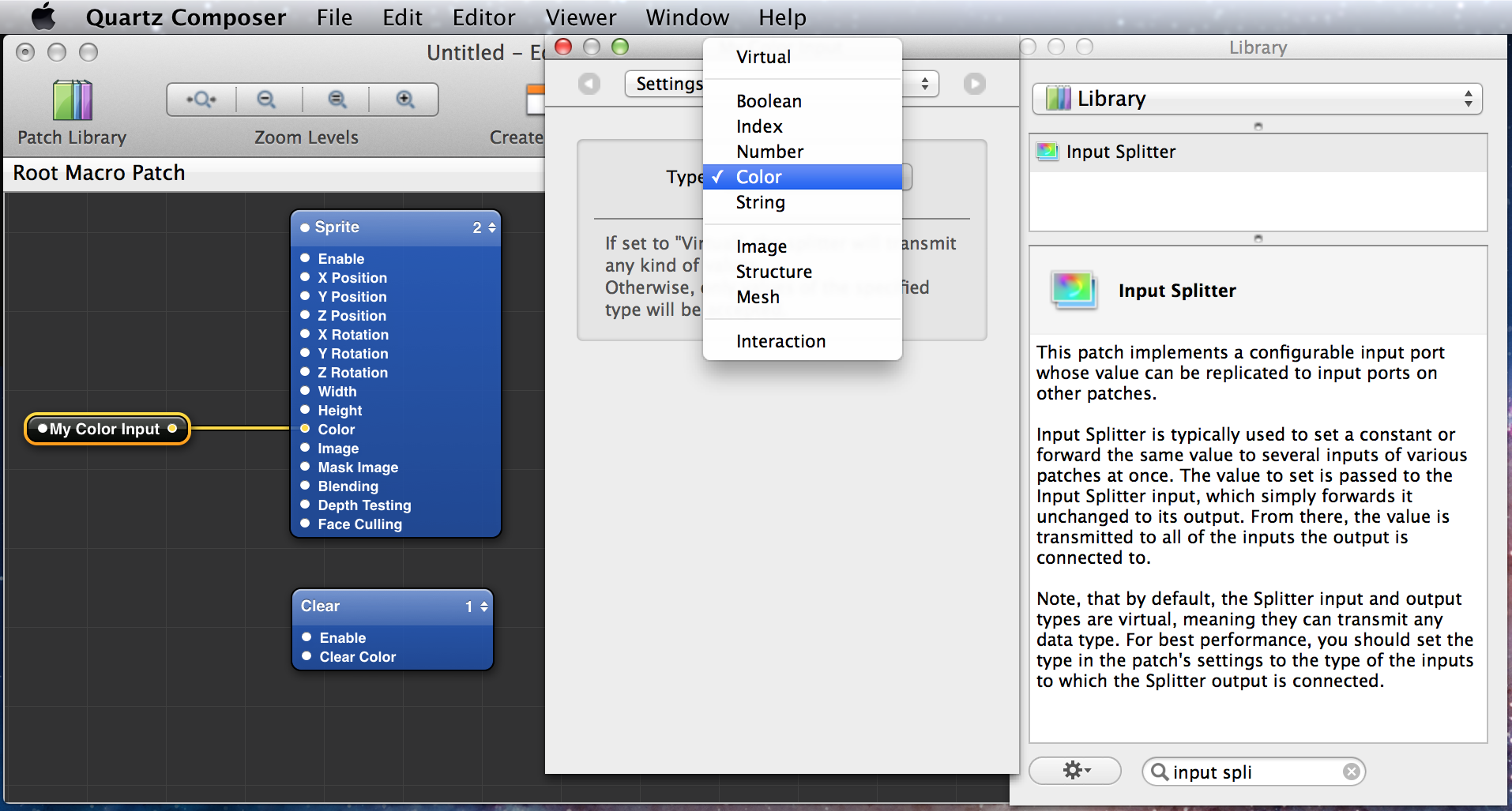Select the checked Color type entry
The height and width of the screenshot is (811, 1512).
803,177
